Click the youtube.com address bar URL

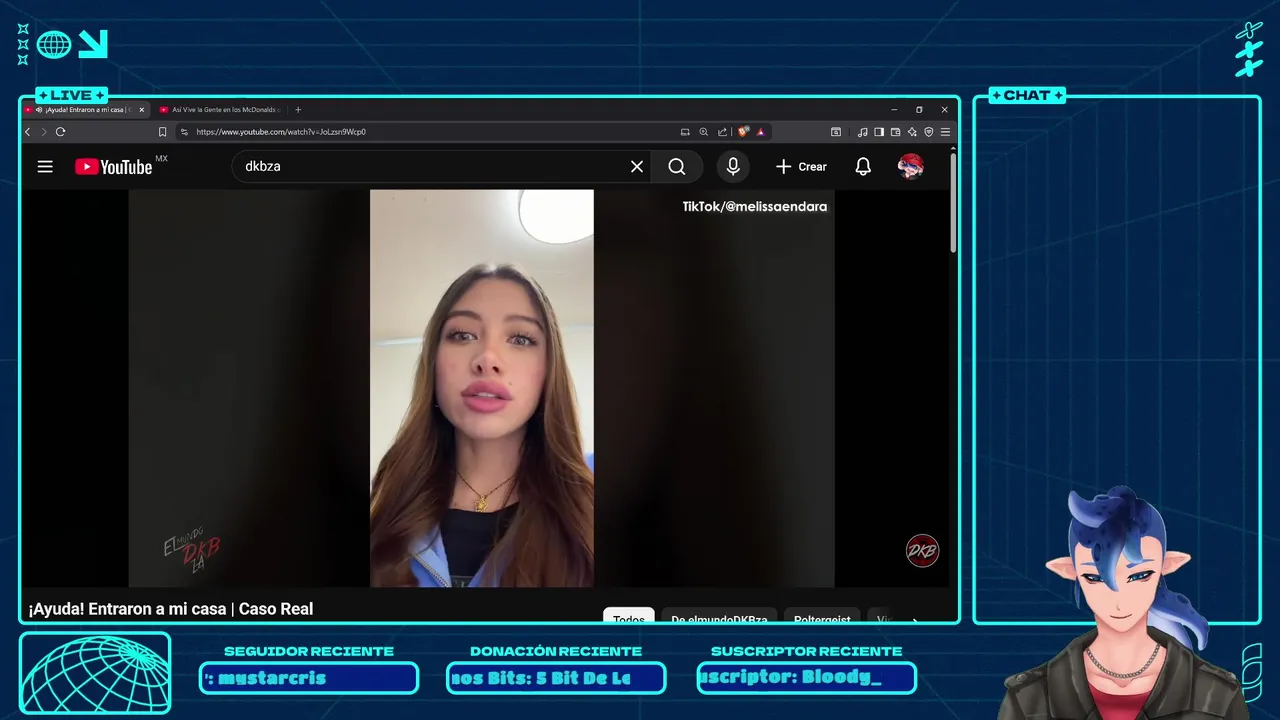point(281,132)
